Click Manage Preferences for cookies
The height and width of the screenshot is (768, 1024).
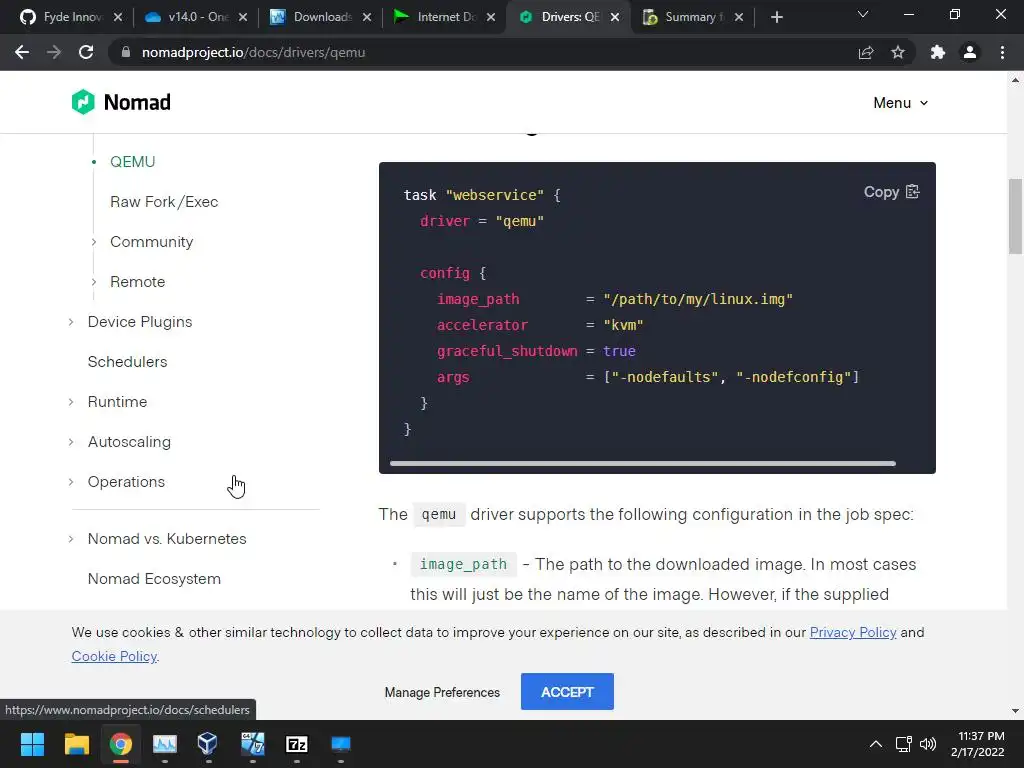(x=442, y=692)
